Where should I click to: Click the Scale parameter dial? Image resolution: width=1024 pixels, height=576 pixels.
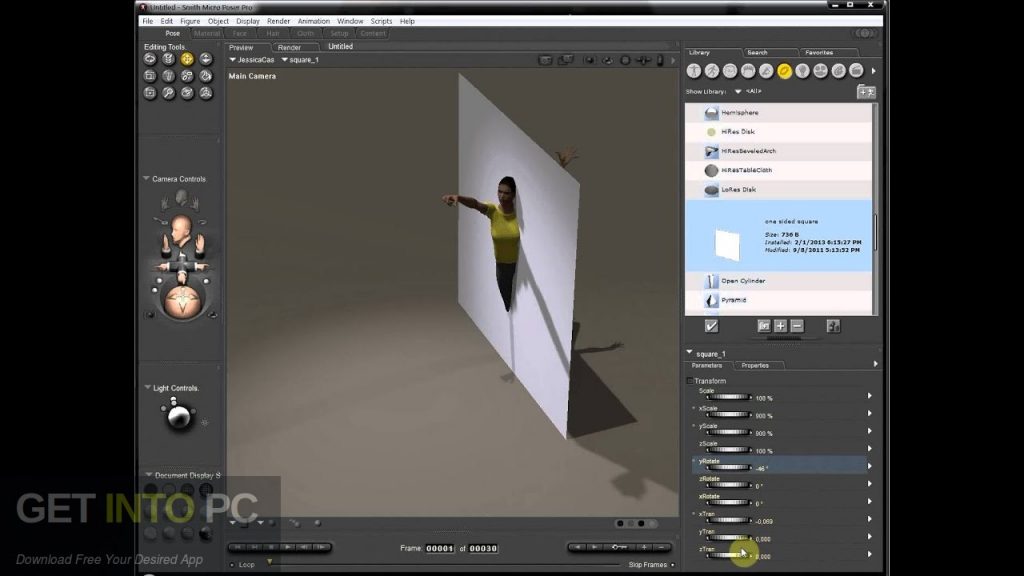(729, 396)
